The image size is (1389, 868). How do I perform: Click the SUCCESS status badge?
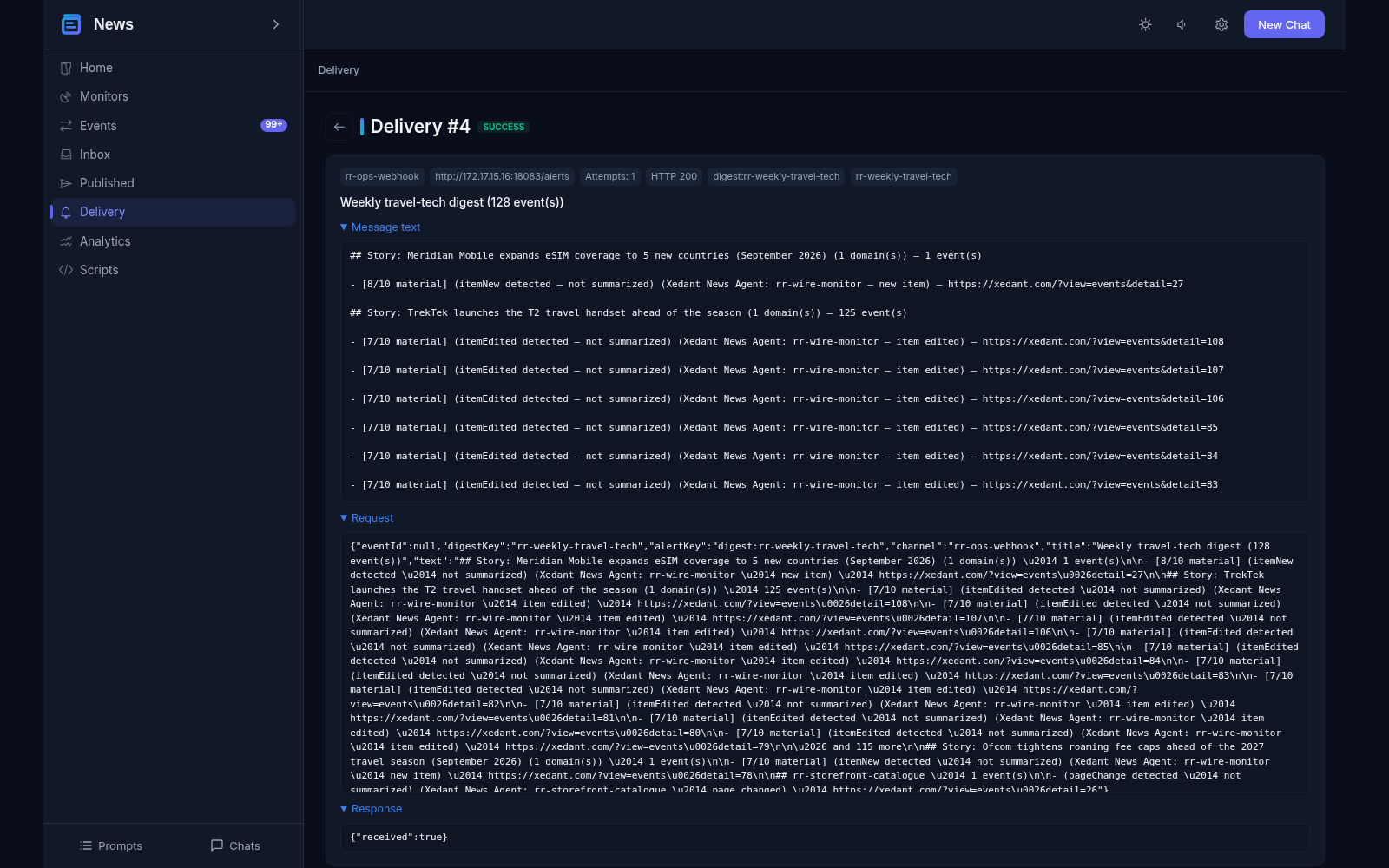point(504,127)
